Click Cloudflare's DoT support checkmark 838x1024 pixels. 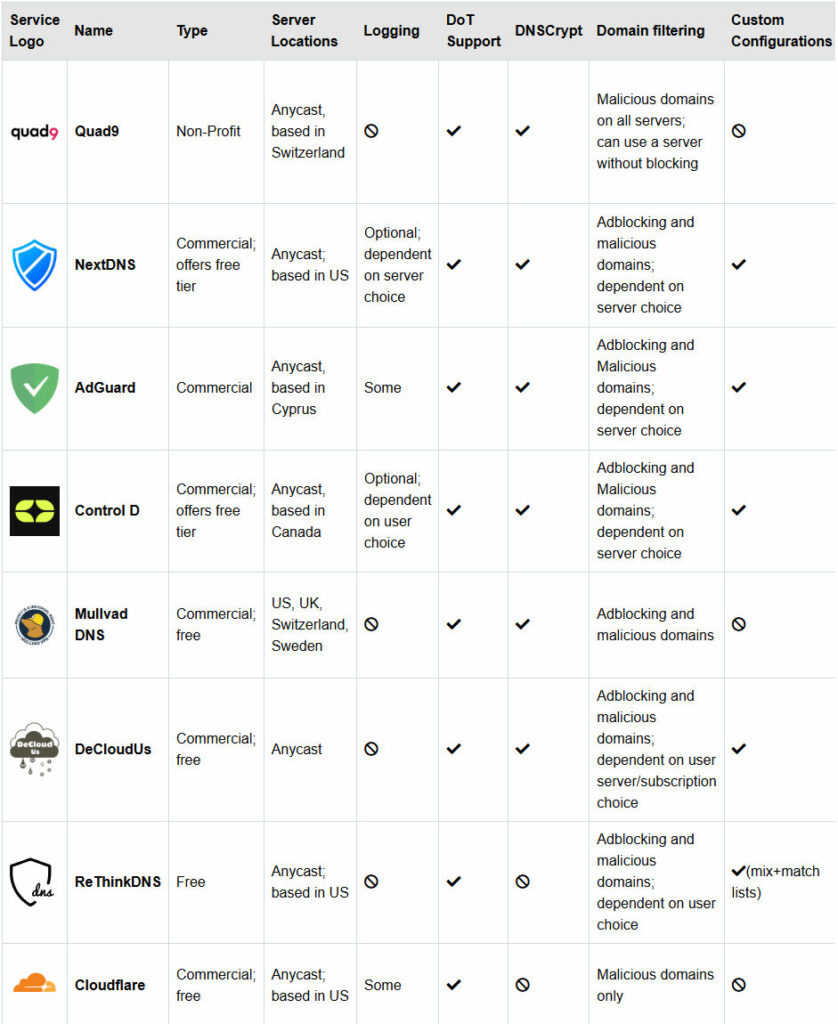454,984
